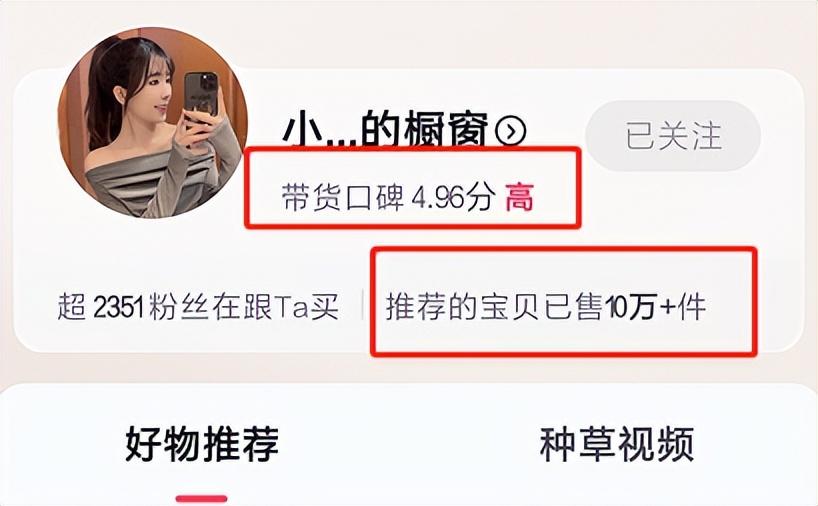Select the 带货口碑 label text
The image size is (818, 506).
[x=343, y=198]
